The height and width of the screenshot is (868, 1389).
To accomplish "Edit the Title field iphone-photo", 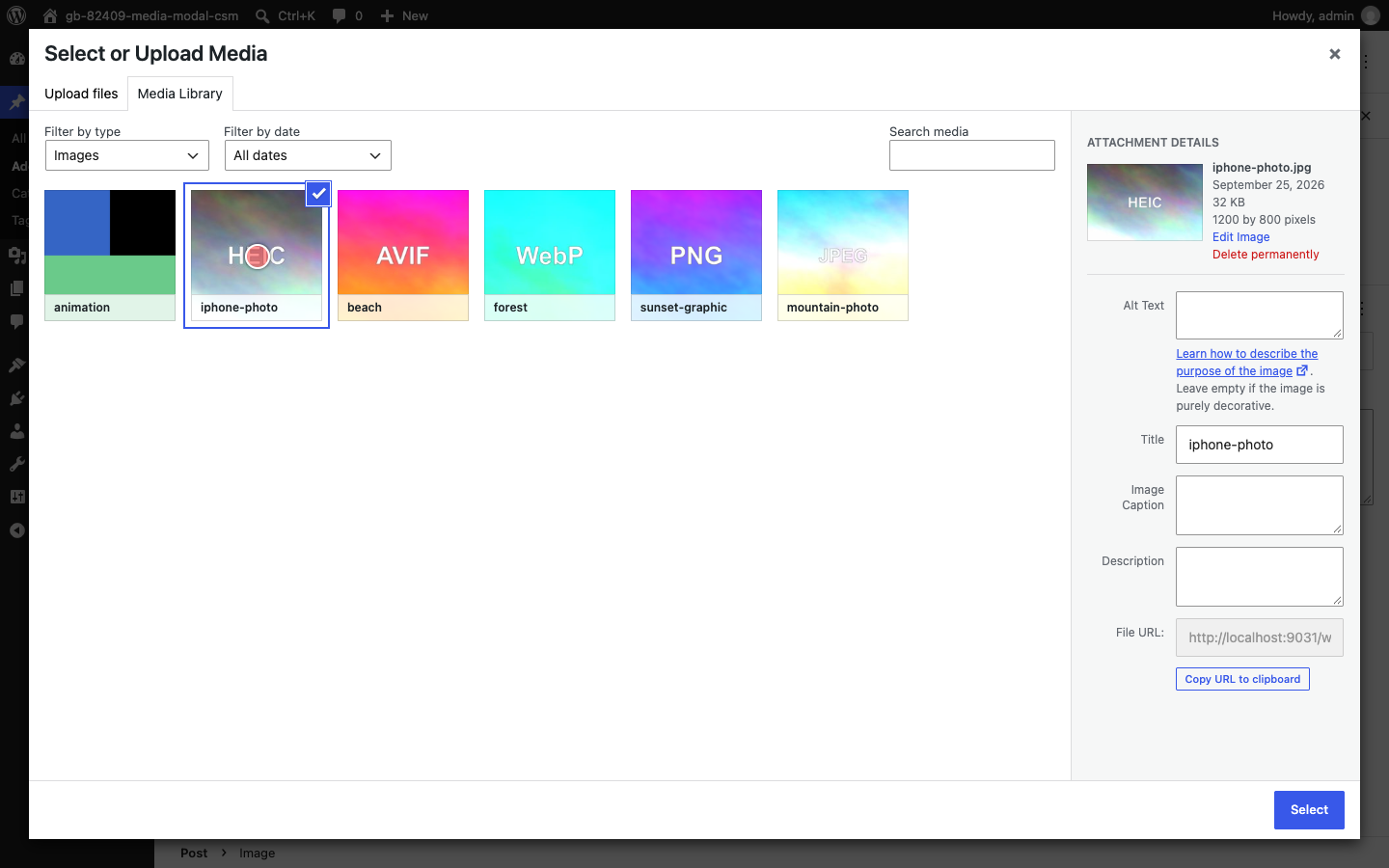I will coord(1260,445).
